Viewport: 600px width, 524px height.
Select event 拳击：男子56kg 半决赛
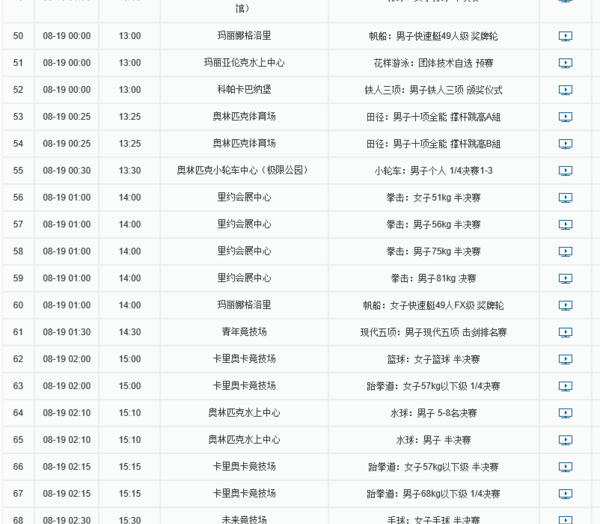click(x=433, y=225)
